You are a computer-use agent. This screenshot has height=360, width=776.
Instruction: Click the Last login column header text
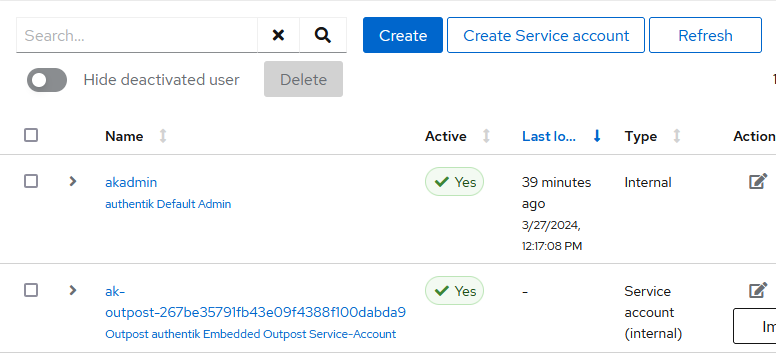[x=549, y=136]
